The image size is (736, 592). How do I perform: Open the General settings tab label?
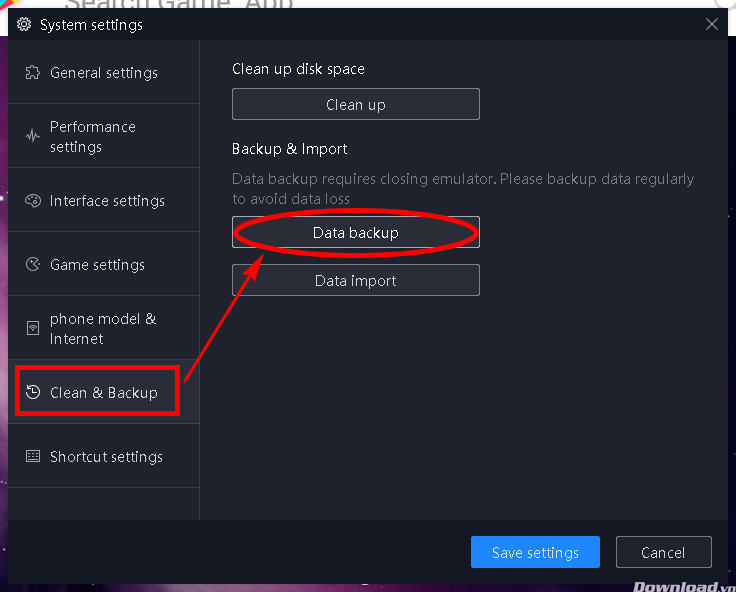104,73
